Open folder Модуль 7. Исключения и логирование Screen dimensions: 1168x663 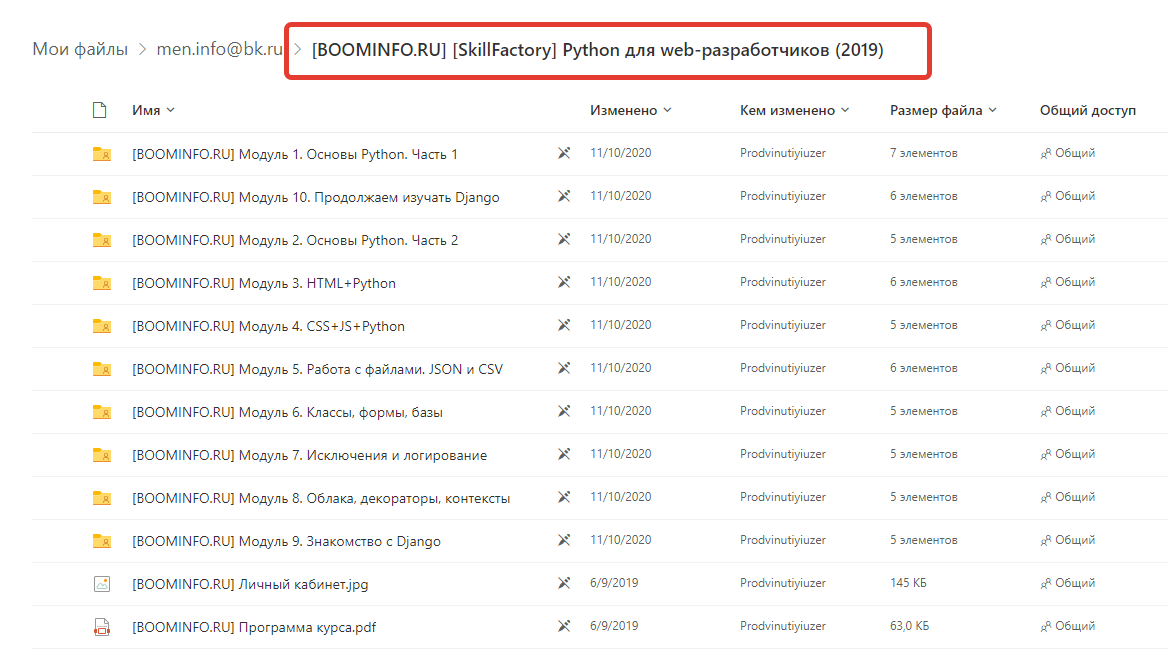pyautogui.click(x=309, y=455)
